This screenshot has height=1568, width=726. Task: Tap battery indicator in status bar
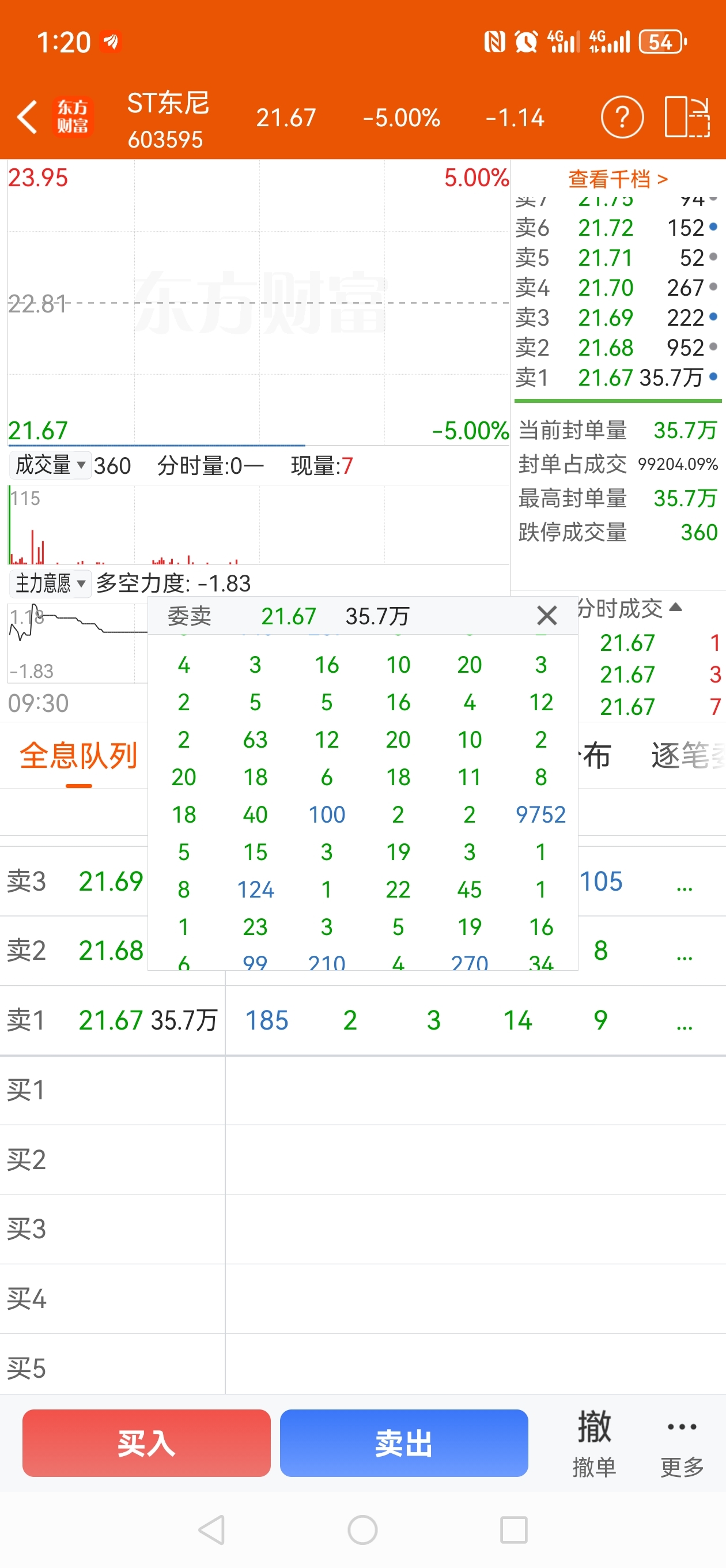click(x=663, y=42)
